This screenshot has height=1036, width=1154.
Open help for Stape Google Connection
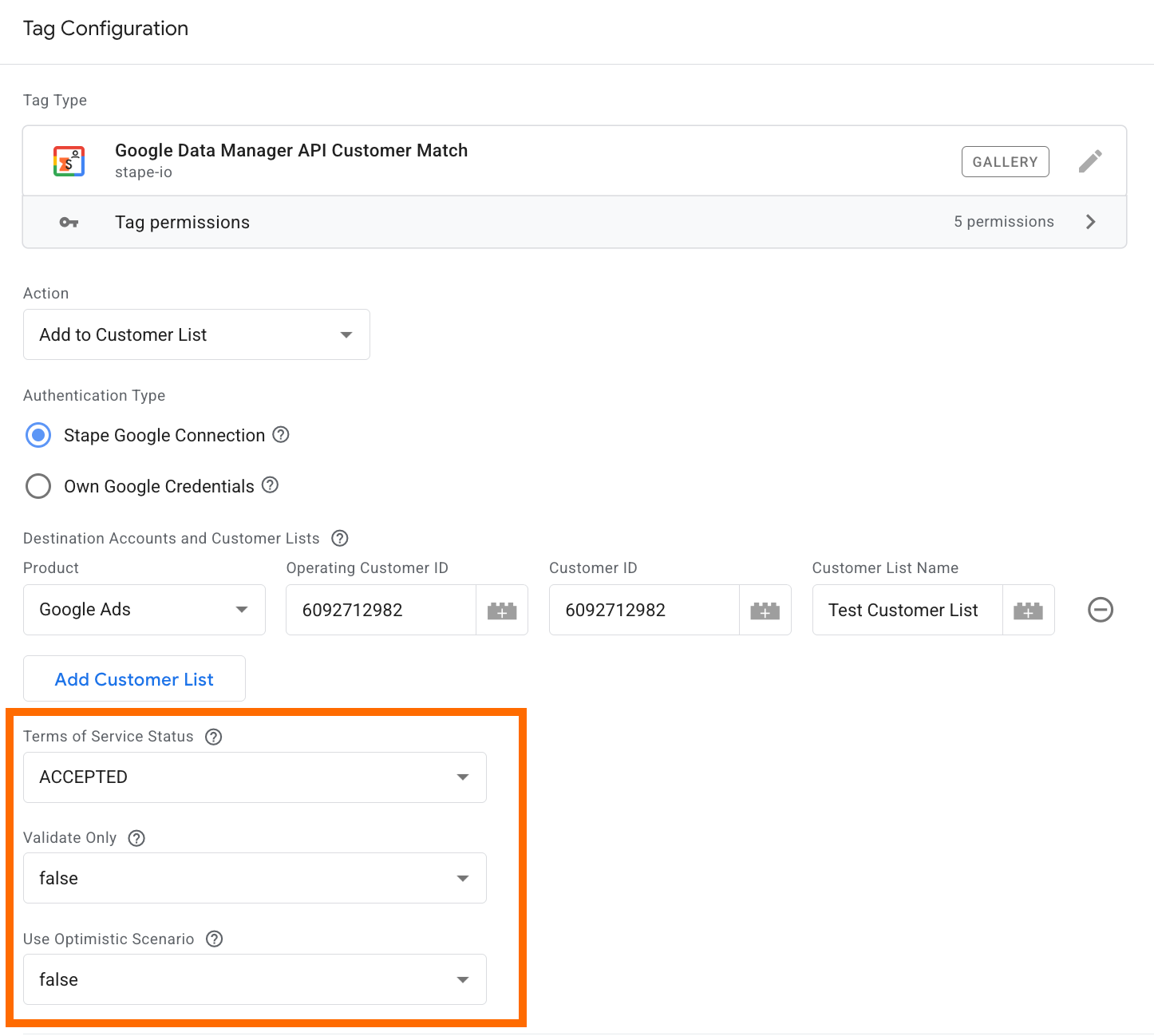[281, 435]
